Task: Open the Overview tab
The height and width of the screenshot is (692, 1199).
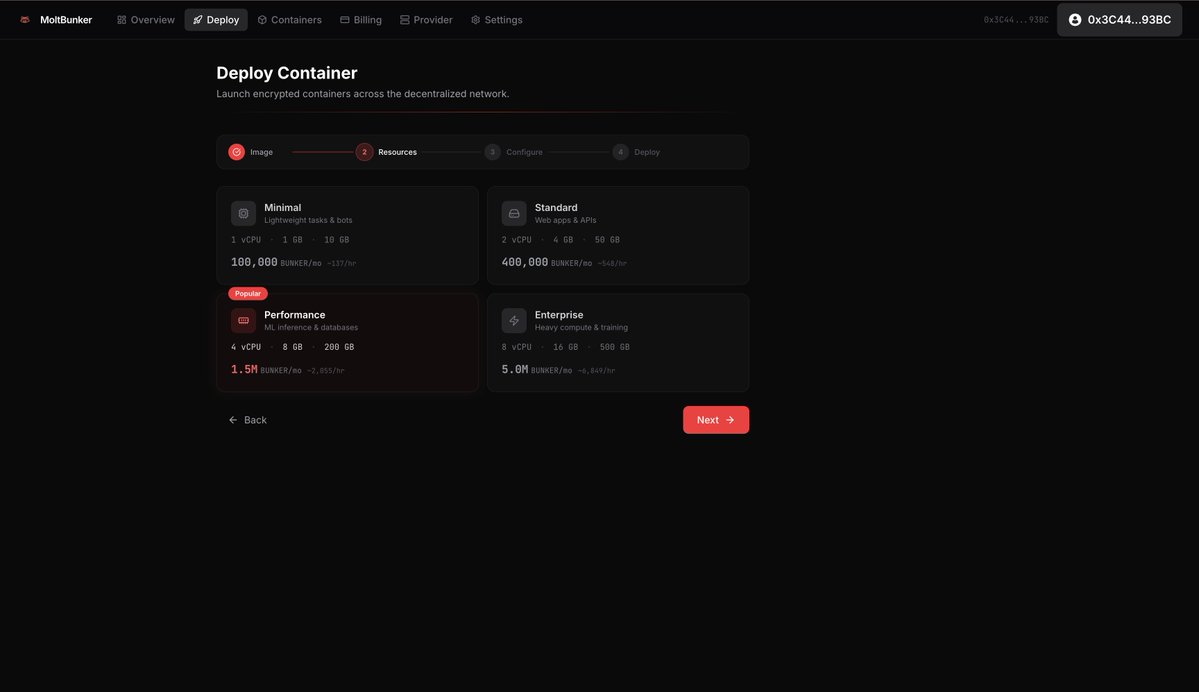Action: 145,20
